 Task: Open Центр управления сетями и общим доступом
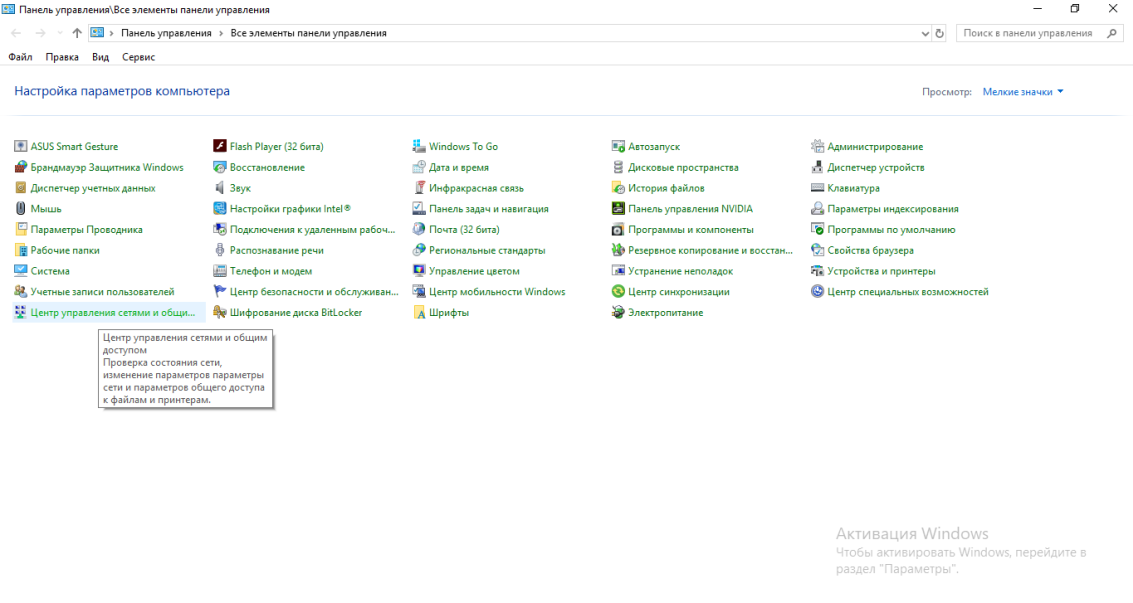click(x=114, y=313)
